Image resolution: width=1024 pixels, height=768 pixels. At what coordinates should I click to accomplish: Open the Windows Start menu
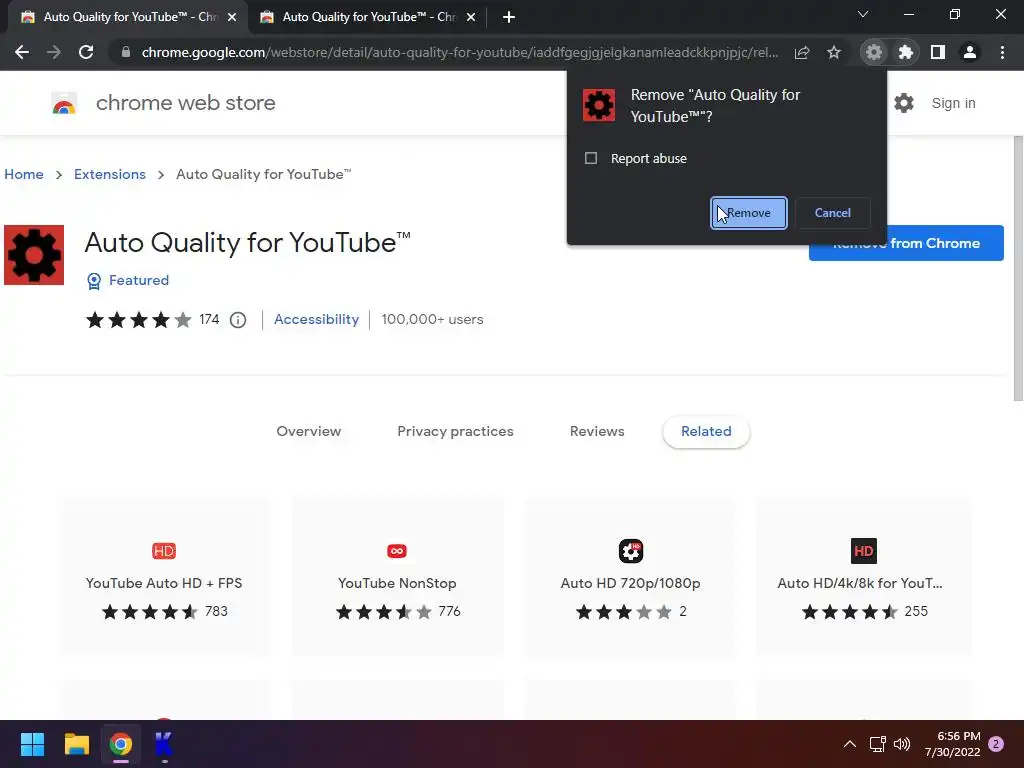coord(32,744)
